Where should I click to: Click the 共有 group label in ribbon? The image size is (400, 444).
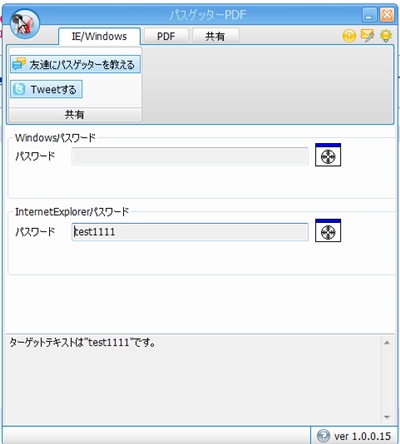(75, 114)
